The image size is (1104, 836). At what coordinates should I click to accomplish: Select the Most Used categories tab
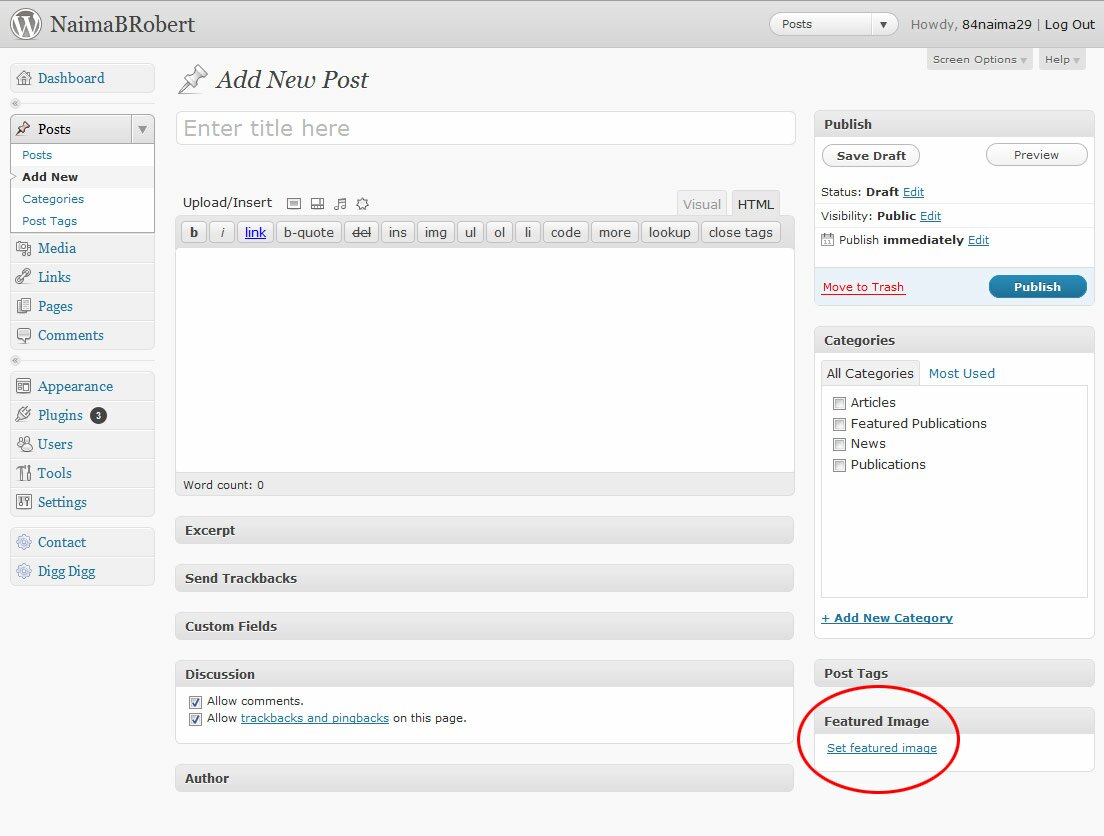coord(962,373)
